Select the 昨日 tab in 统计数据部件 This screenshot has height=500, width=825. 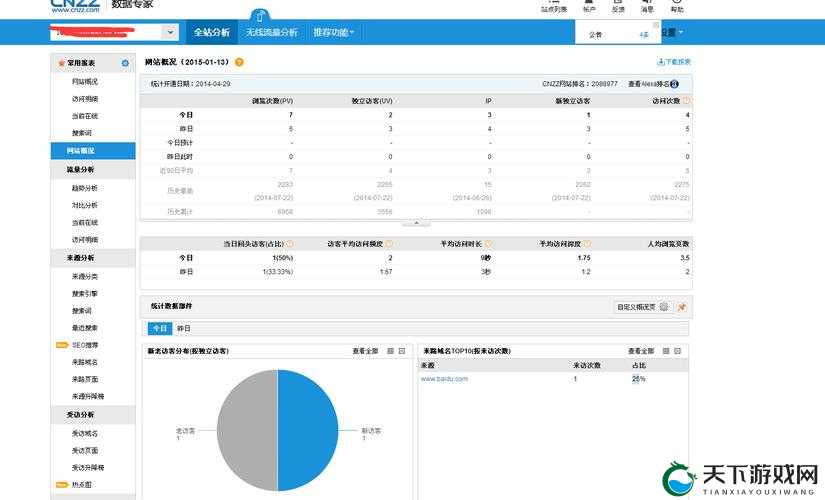tap(184, 328)
